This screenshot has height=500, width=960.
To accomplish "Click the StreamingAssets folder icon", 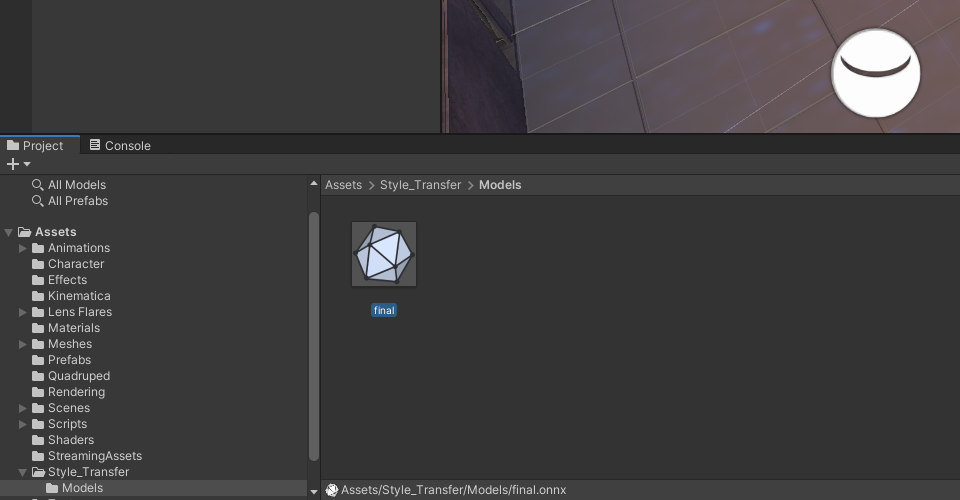I will click(38, 456).
